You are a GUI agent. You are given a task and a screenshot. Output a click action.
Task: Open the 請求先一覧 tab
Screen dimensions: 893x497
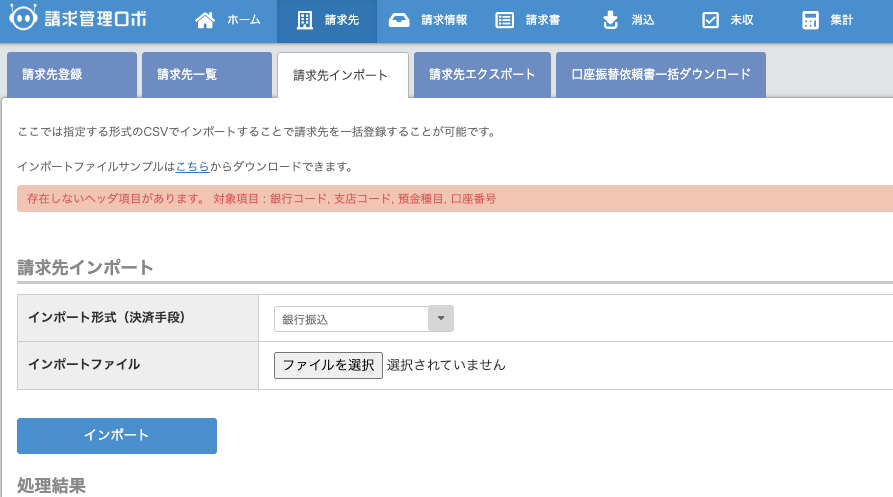tap(206, 75)
